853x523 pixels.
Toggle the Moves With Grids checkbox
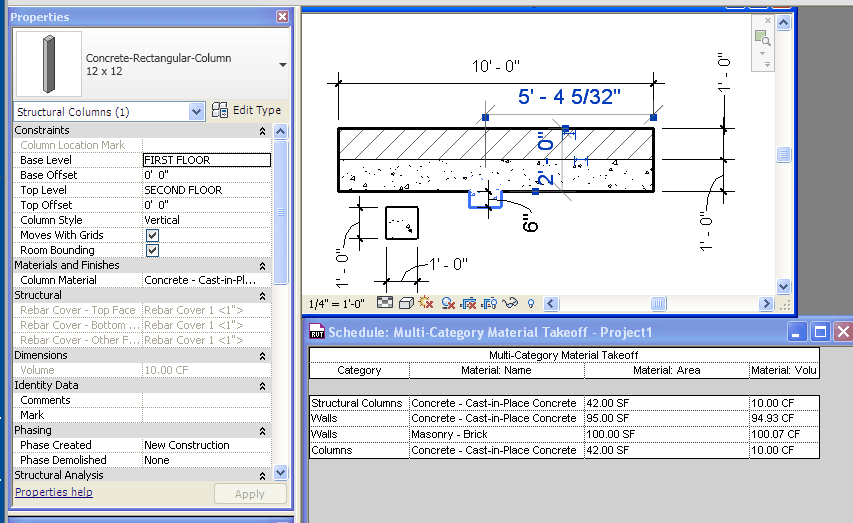tap(153, 235)
